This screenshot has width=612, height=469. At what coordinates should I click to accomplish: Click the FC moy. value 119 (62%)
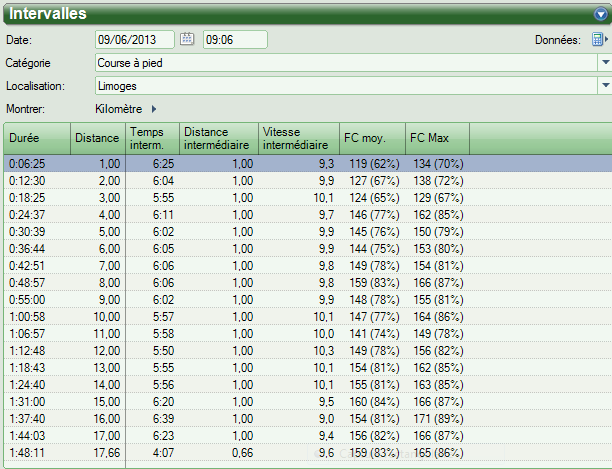(x=374, y=163)
